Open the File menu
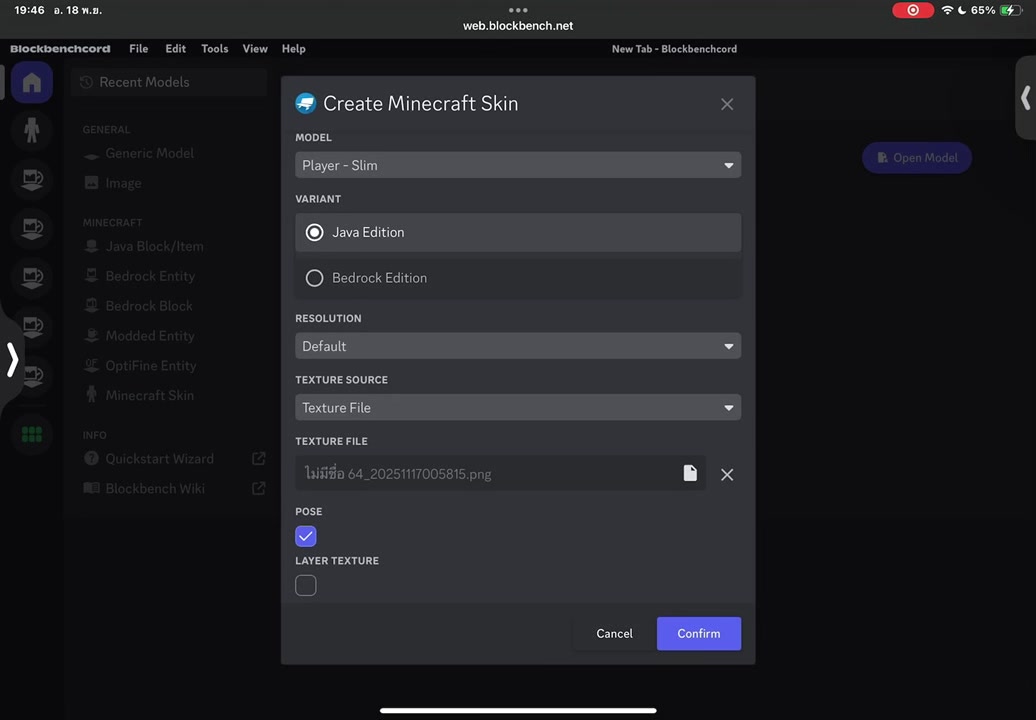1036x720 pixels. [x=139, y=49]
